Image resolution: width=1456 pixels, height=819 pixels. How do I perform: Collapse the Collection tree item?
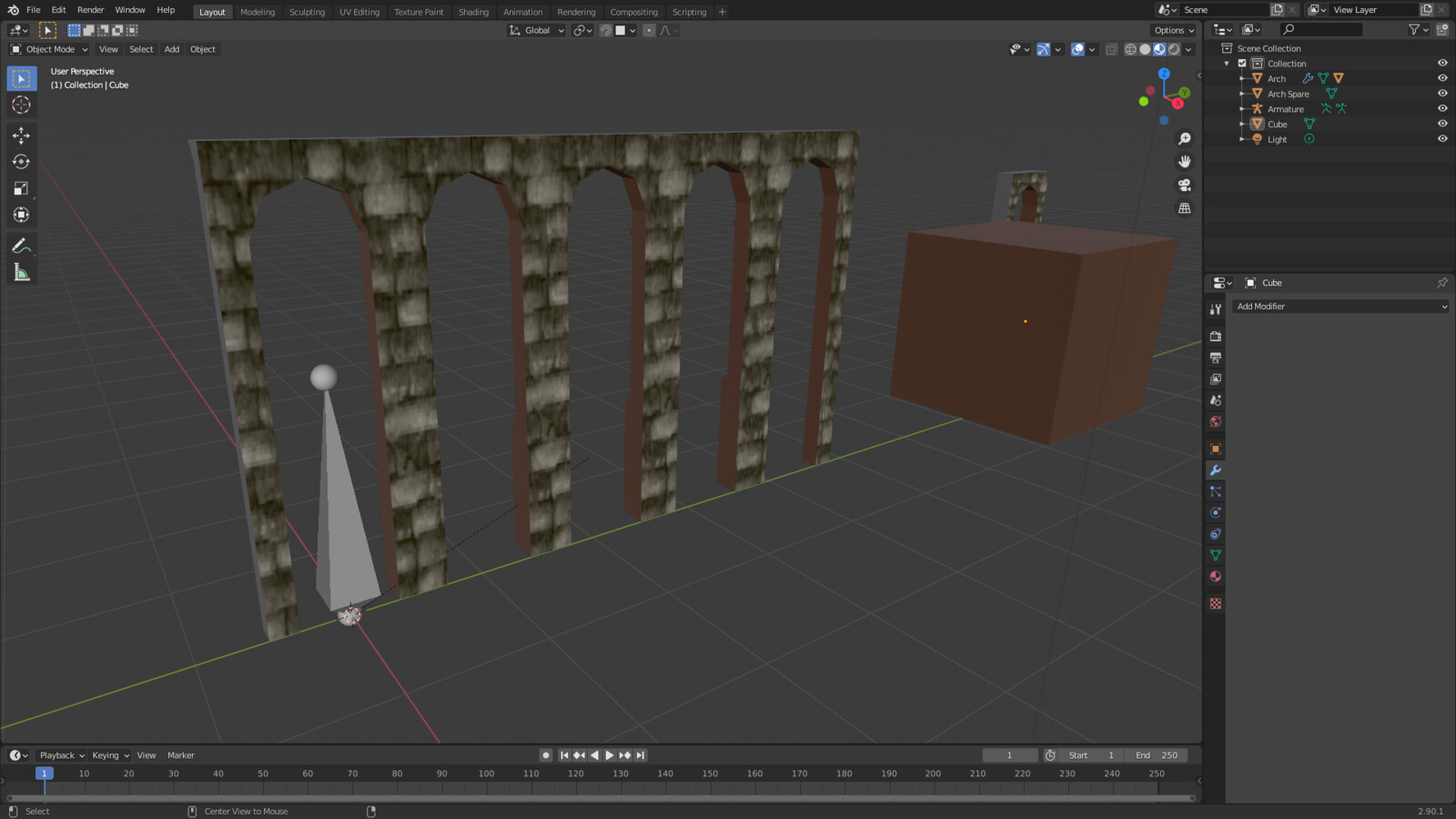[x=1227, y=64]
